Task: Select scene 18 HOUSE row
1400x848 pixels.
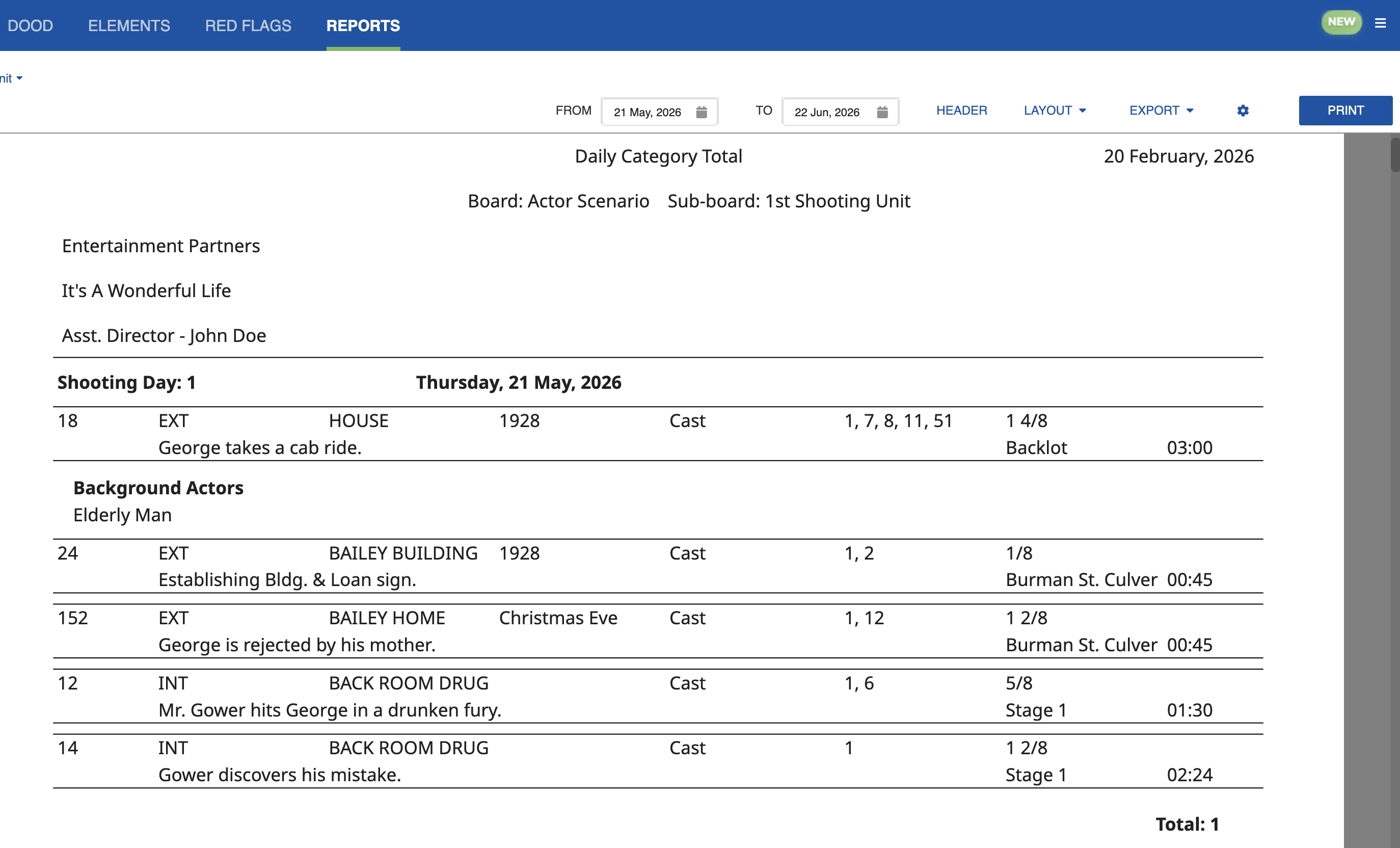Action: (x=568, y=432)
